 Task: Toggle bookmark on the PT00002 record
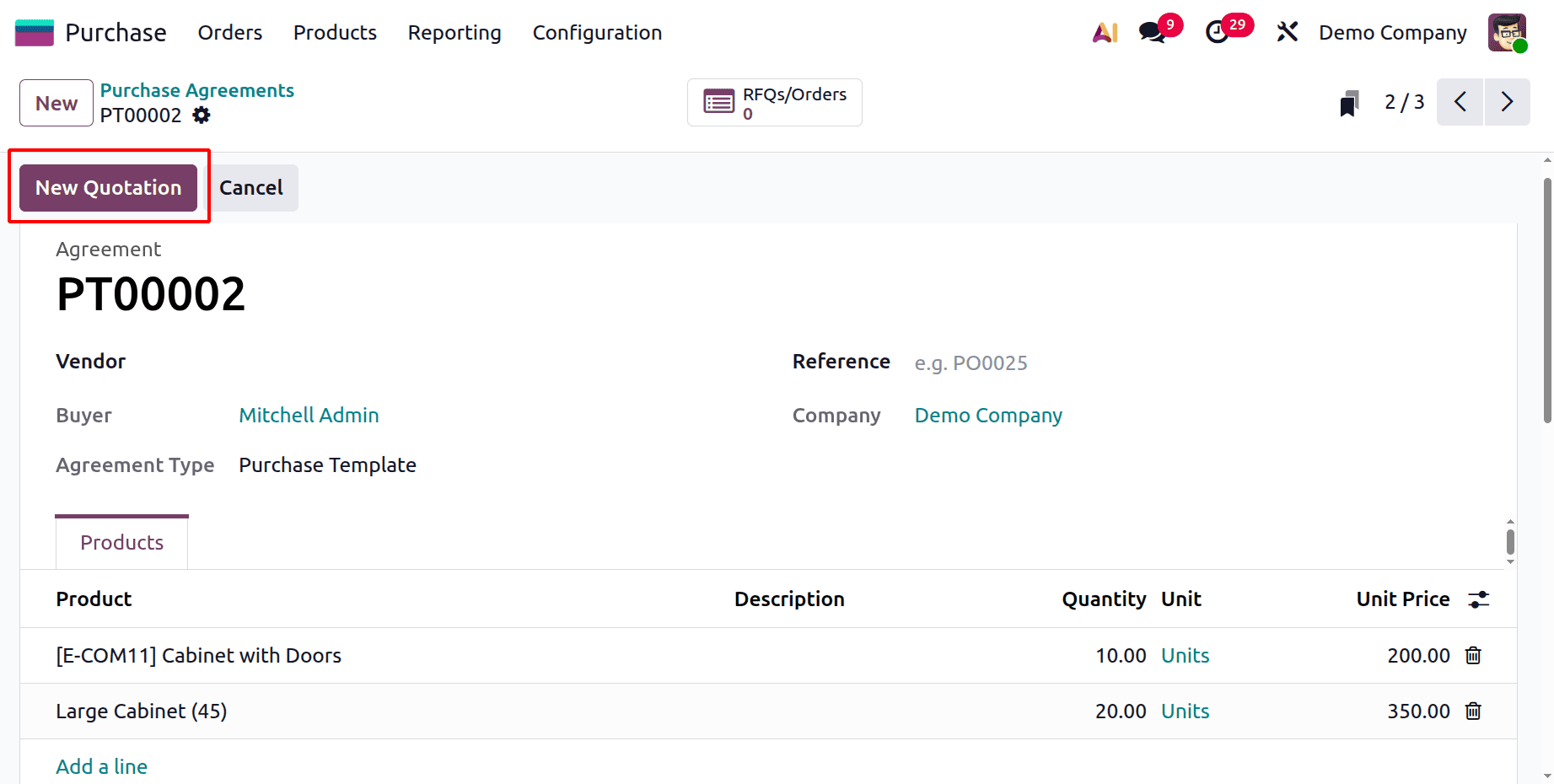(x=1349, y=102)
